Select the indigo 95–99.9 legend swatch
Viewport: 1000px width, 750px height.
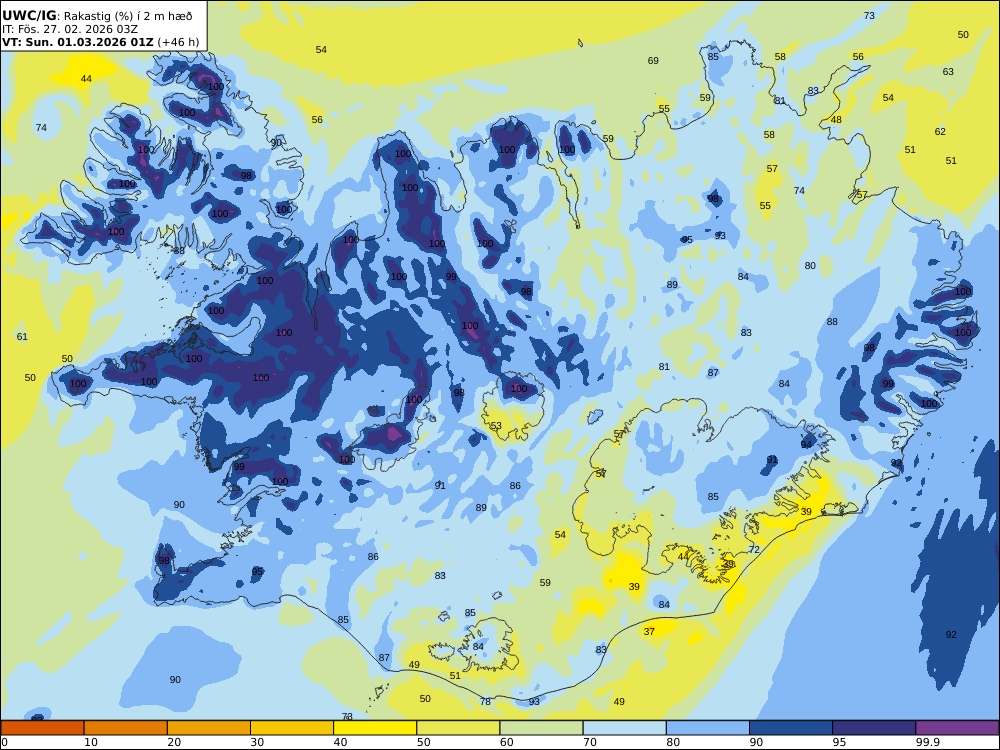(874, 728)
